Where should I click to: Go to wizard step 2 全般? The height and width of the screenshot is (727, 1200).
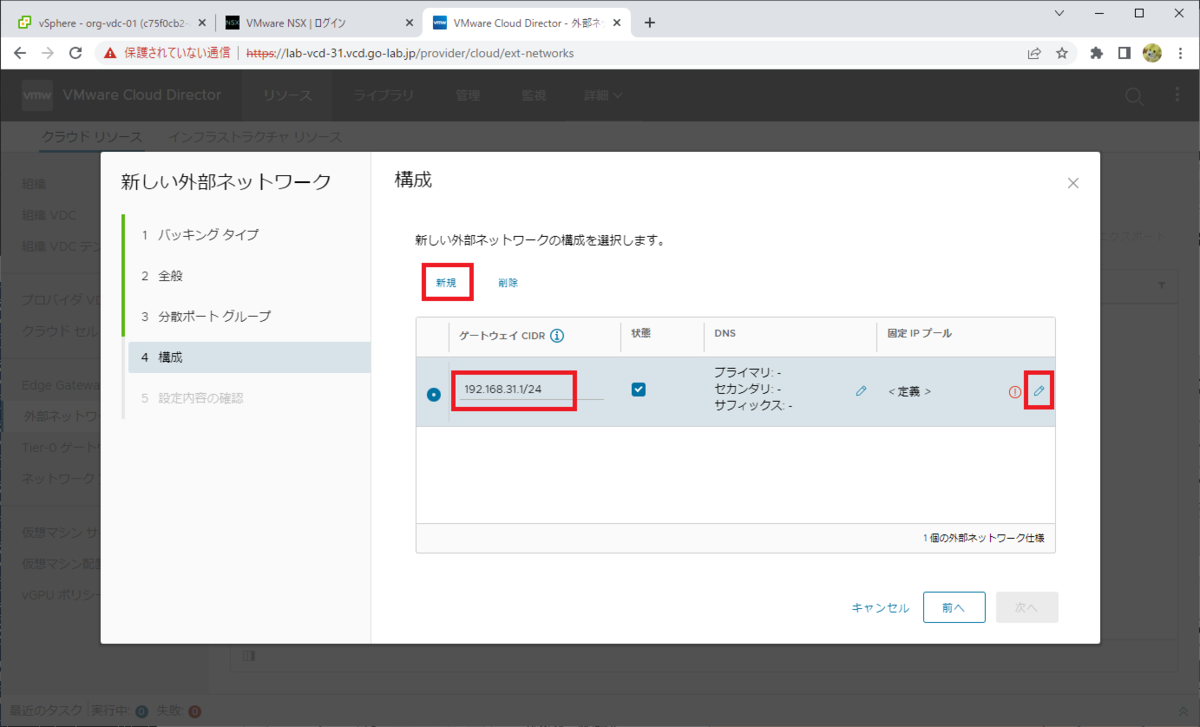tap(249, 276)
